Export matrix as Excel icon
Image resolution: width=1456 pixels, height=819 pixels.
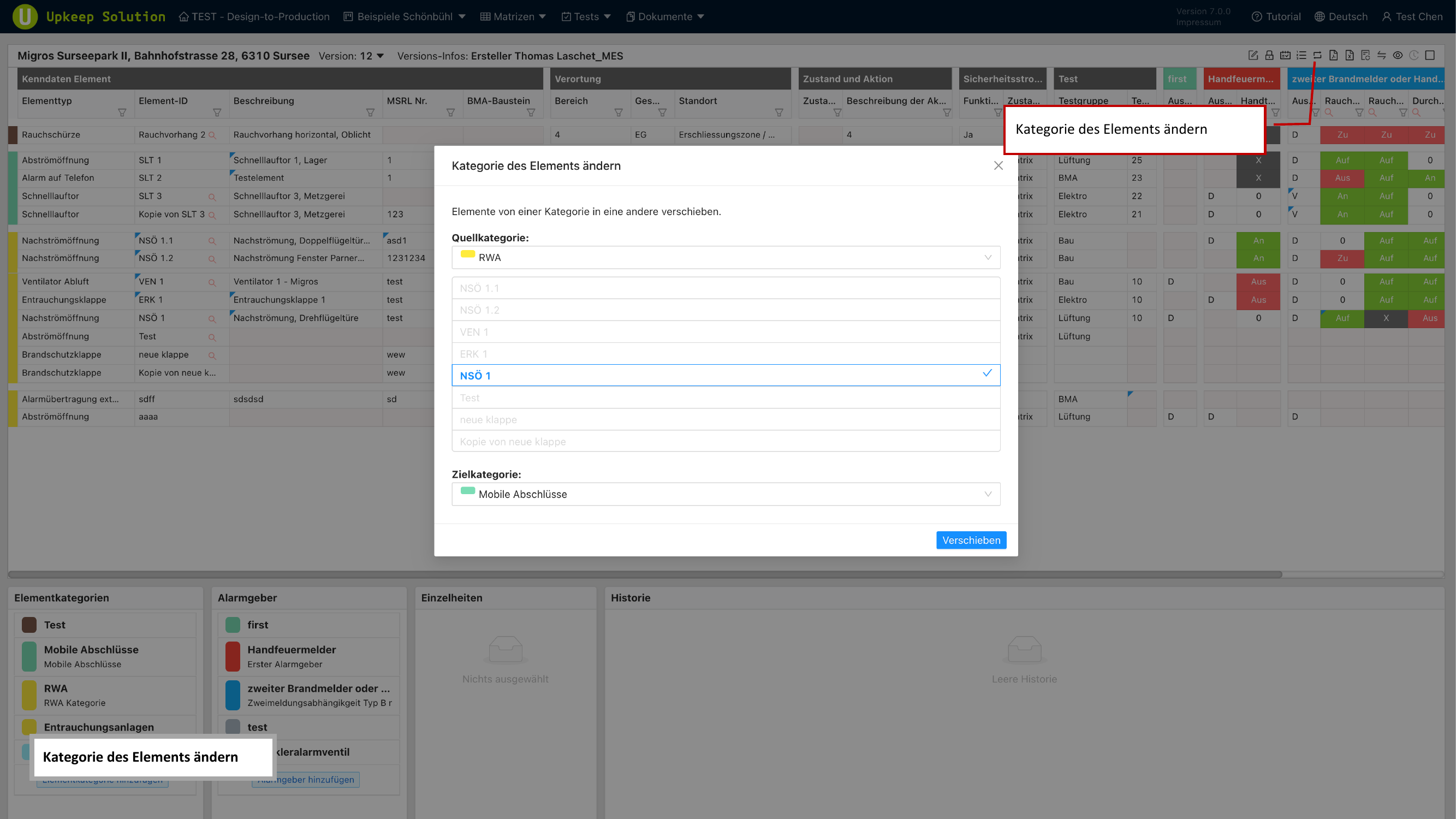1350,55
